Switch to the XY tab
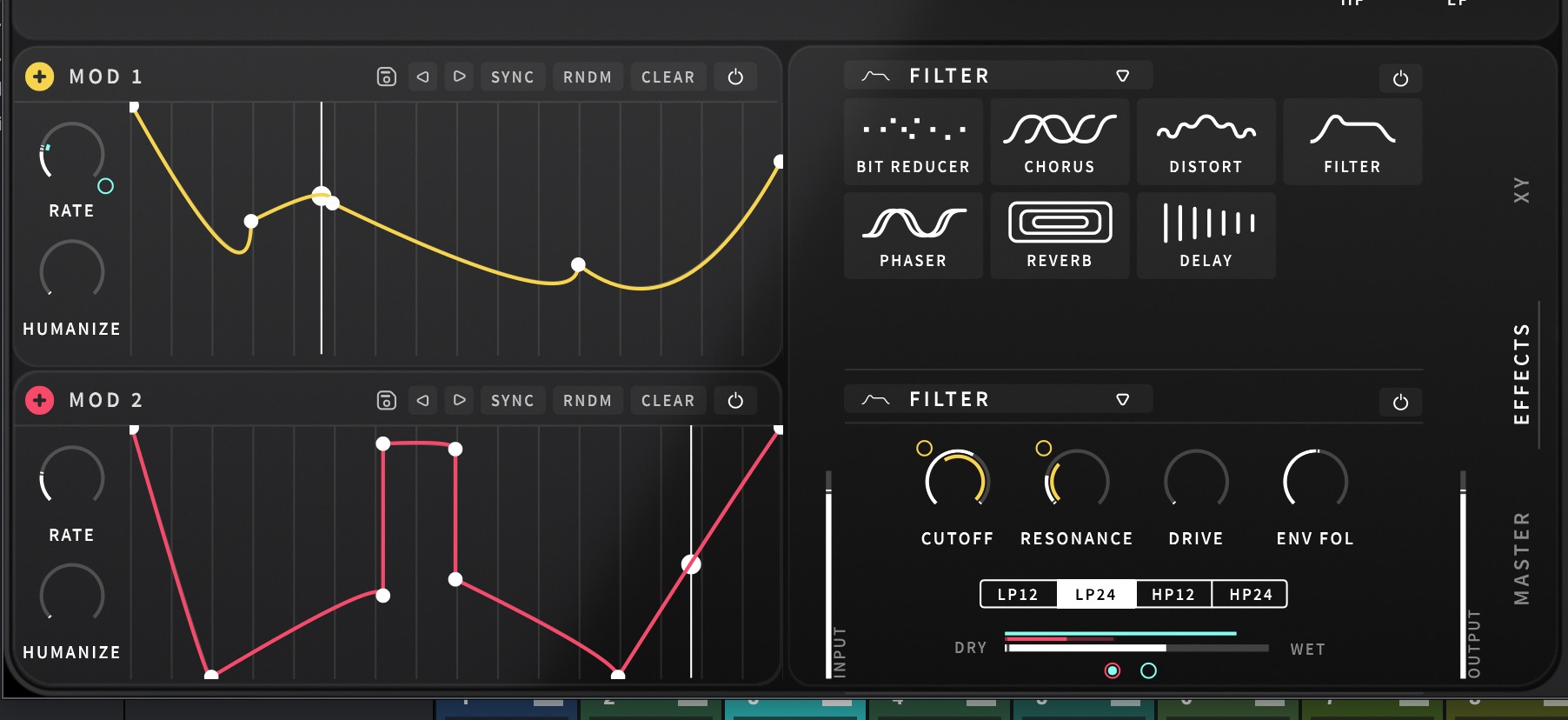Image resolution: width=1568 pixels, height=720 pixels. 1521,190
